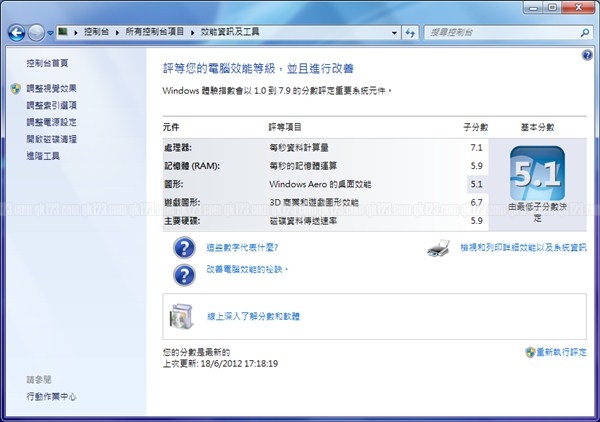The height and width of the screenshot is (422, 600).
Task: Click the software box icon
Action: [x=182, y=316]
